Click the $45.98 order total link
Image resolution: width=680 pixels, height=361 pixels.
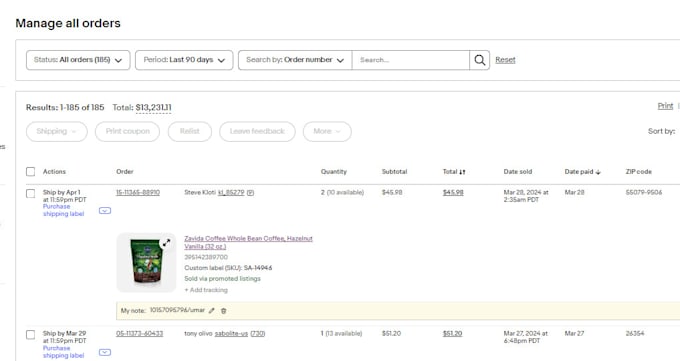453,192
